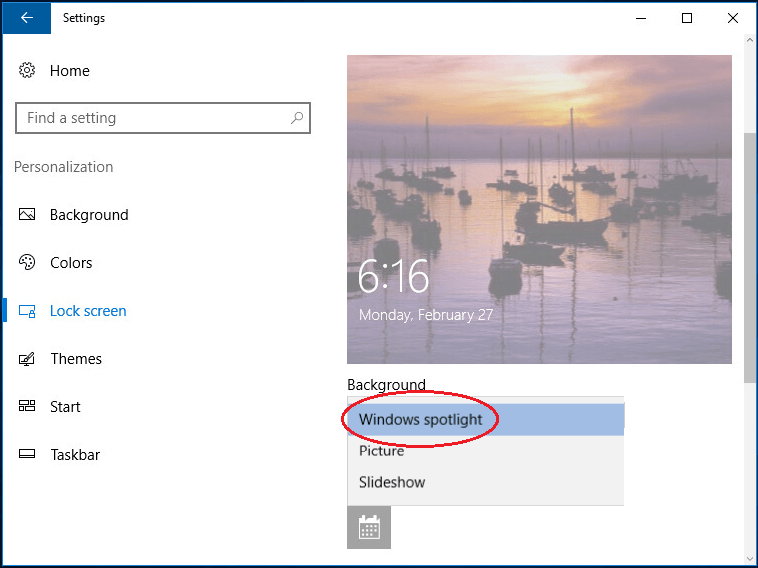The width and height of the screenshot is (758, 568).
Task: Select the Lock screen page
Action: click(88, 311)
